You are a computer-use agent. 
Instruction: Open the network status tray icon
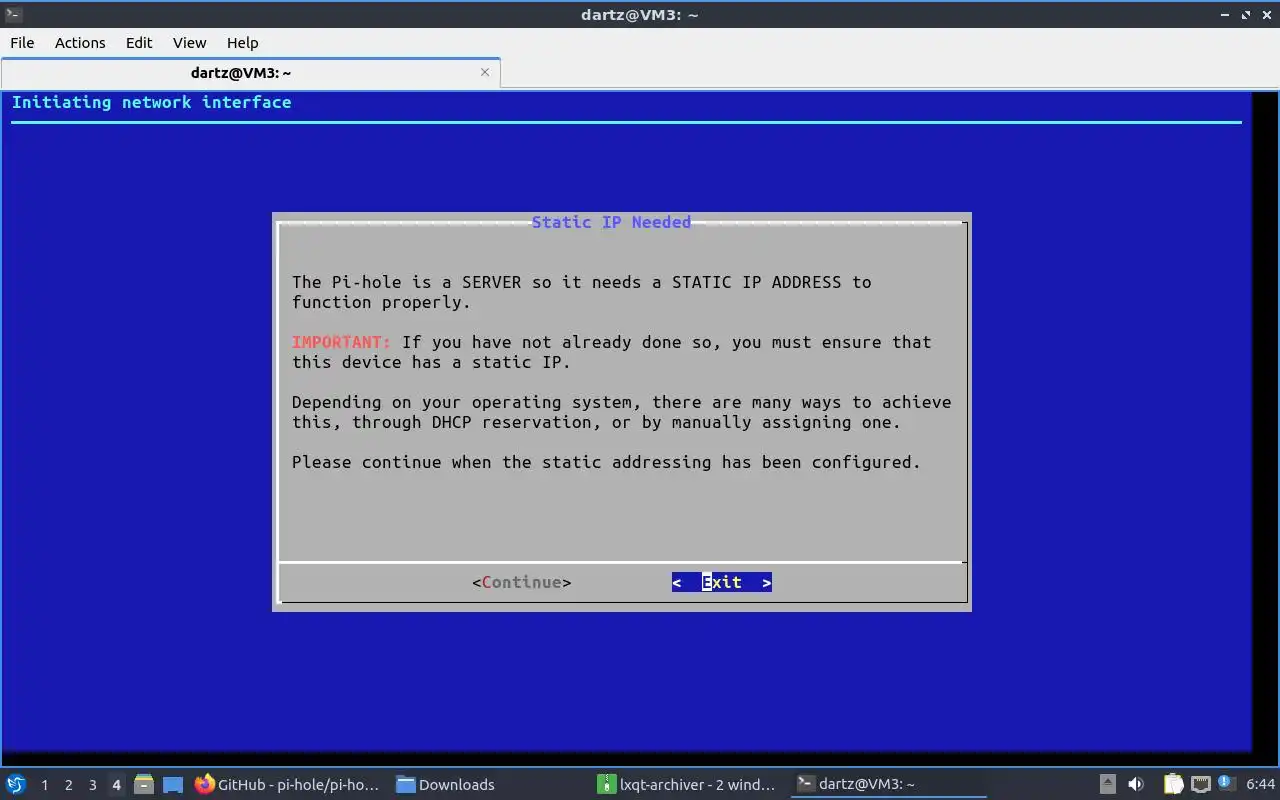pyautogui.click(x=1200, y=784)
